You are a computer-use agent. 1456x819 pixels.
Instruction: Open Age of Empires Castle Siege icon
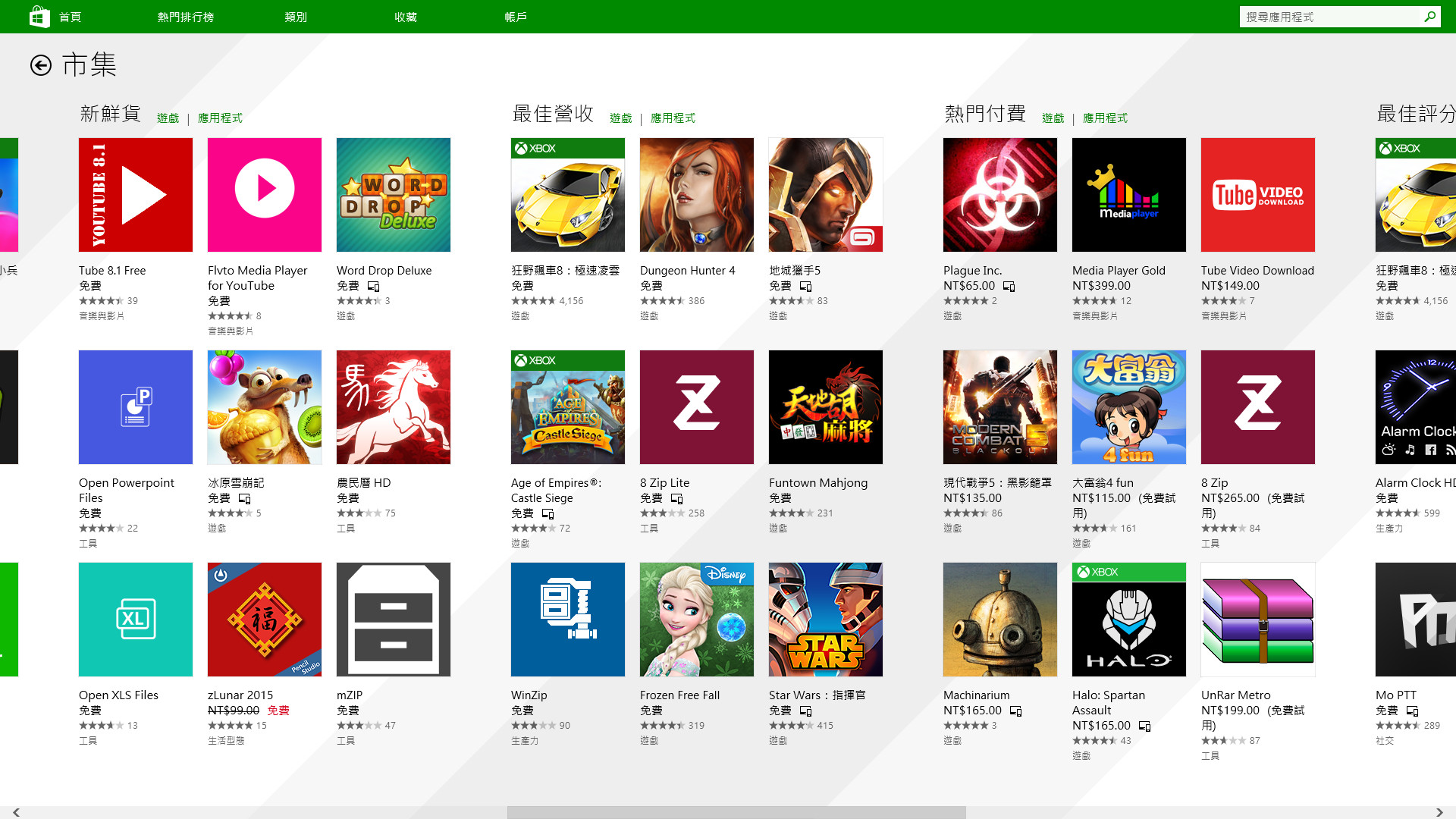coord(568,407)
